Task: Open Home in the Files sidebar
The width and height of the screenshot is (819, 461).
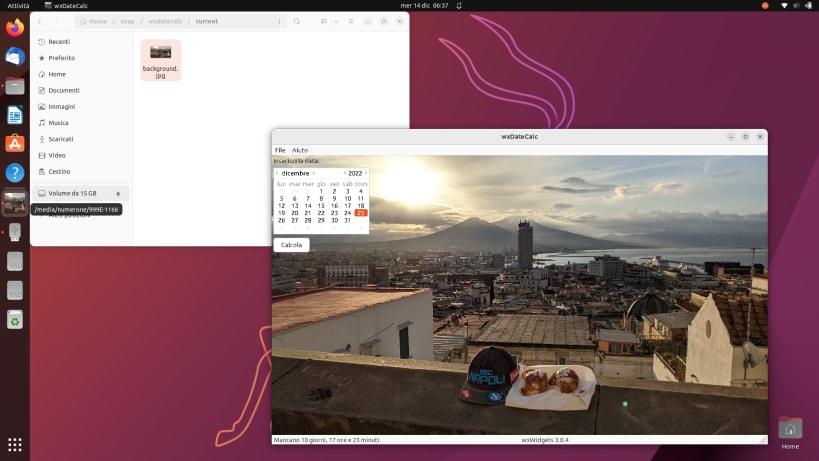Action: [x=81, y=74]
